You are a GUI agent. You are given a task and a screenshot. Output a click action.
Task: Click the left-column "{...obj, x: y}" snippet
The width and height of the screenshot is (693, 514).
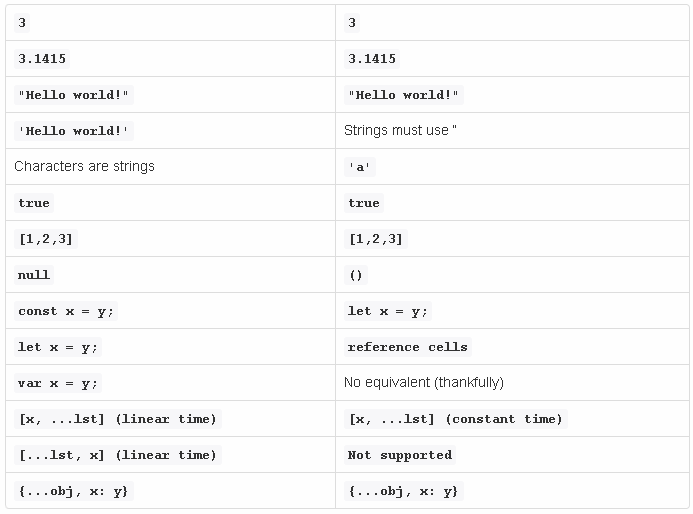(74, 491)
